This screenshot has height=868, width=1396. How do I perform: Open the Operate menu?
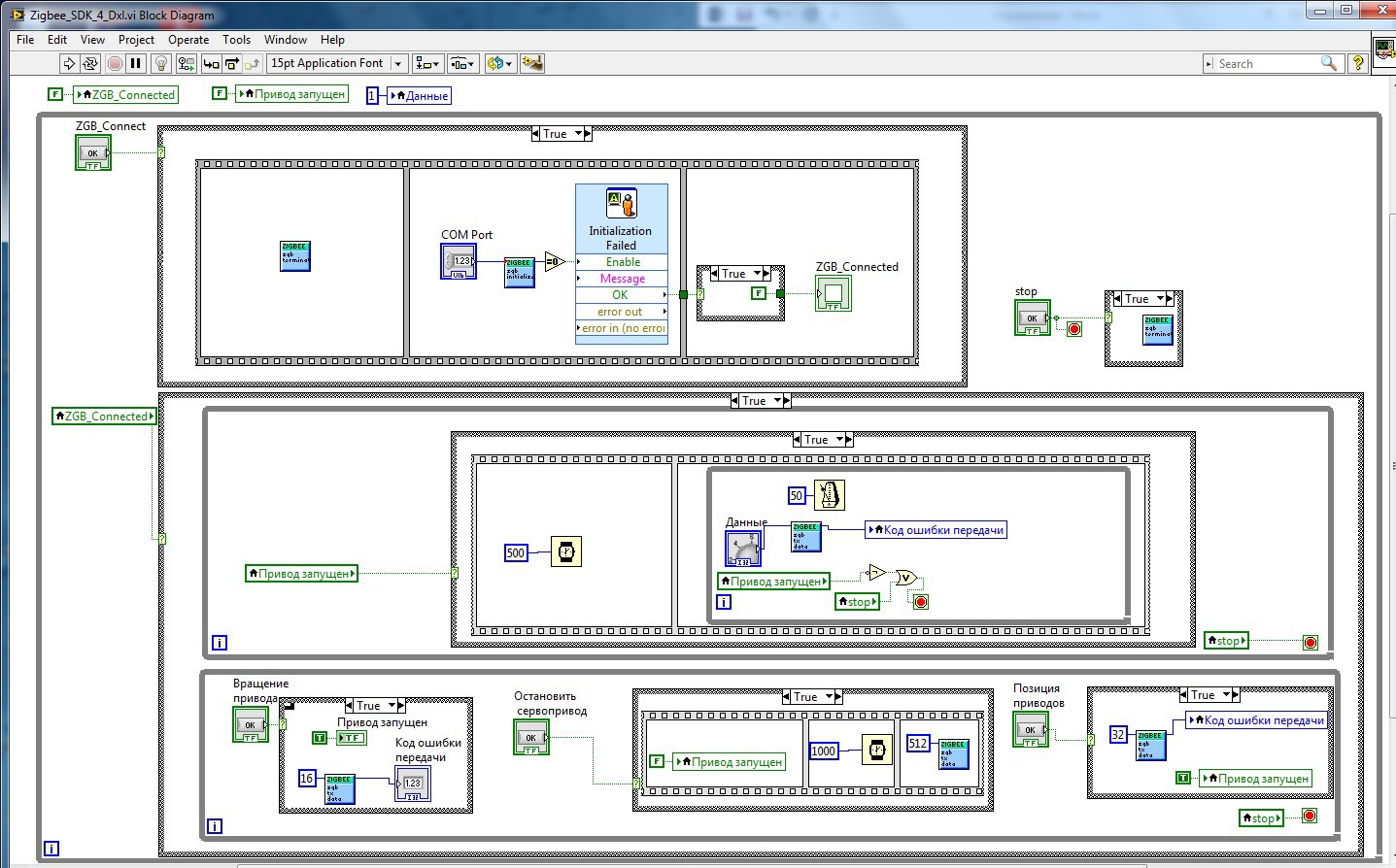pyautogui.click(x=188, y=40)
